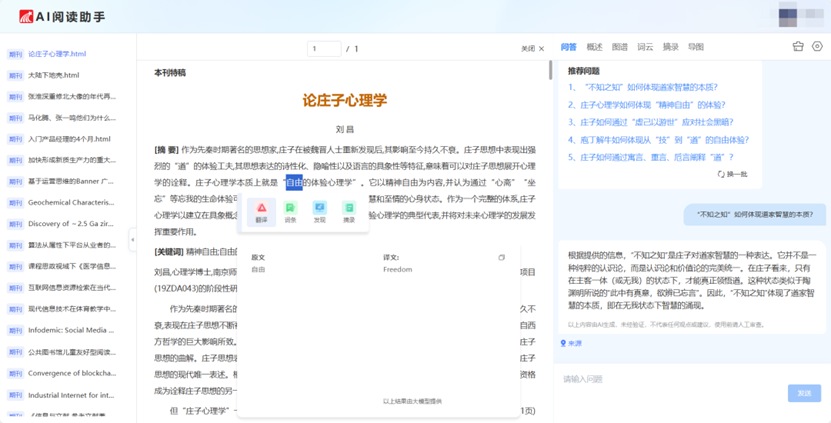Open the settings hexagon icon

[x=817, y=47]
